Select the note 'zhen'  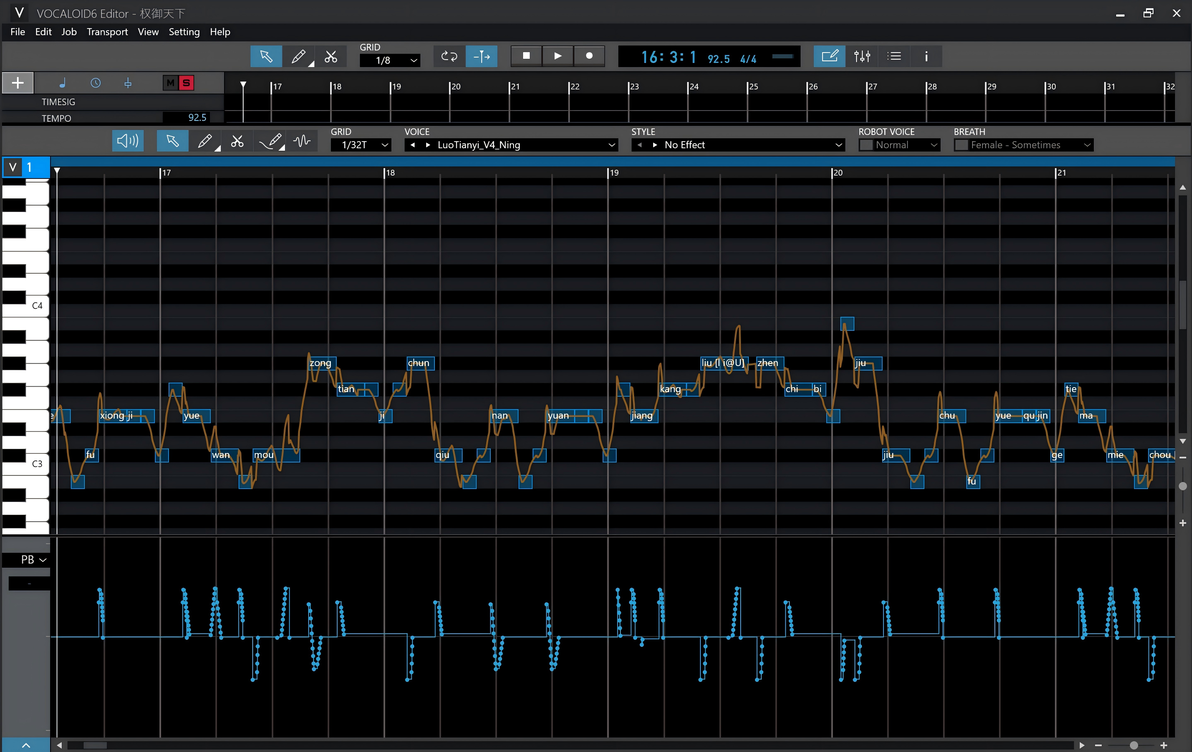click(x=769, y=363)
